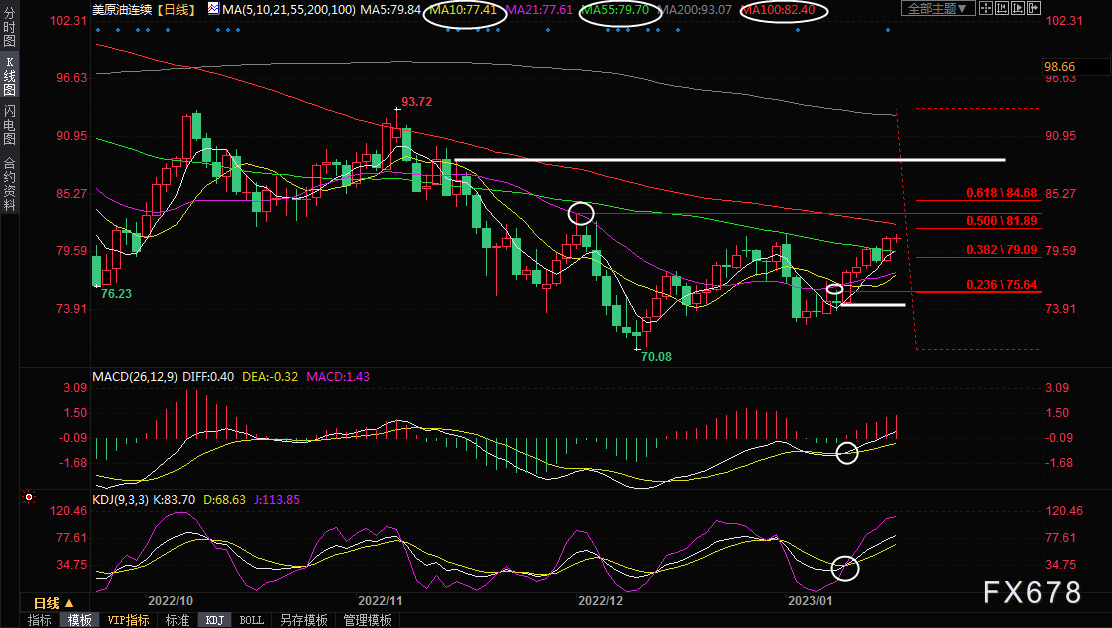Click the step-back chart axis icon

click(1002, 8)
